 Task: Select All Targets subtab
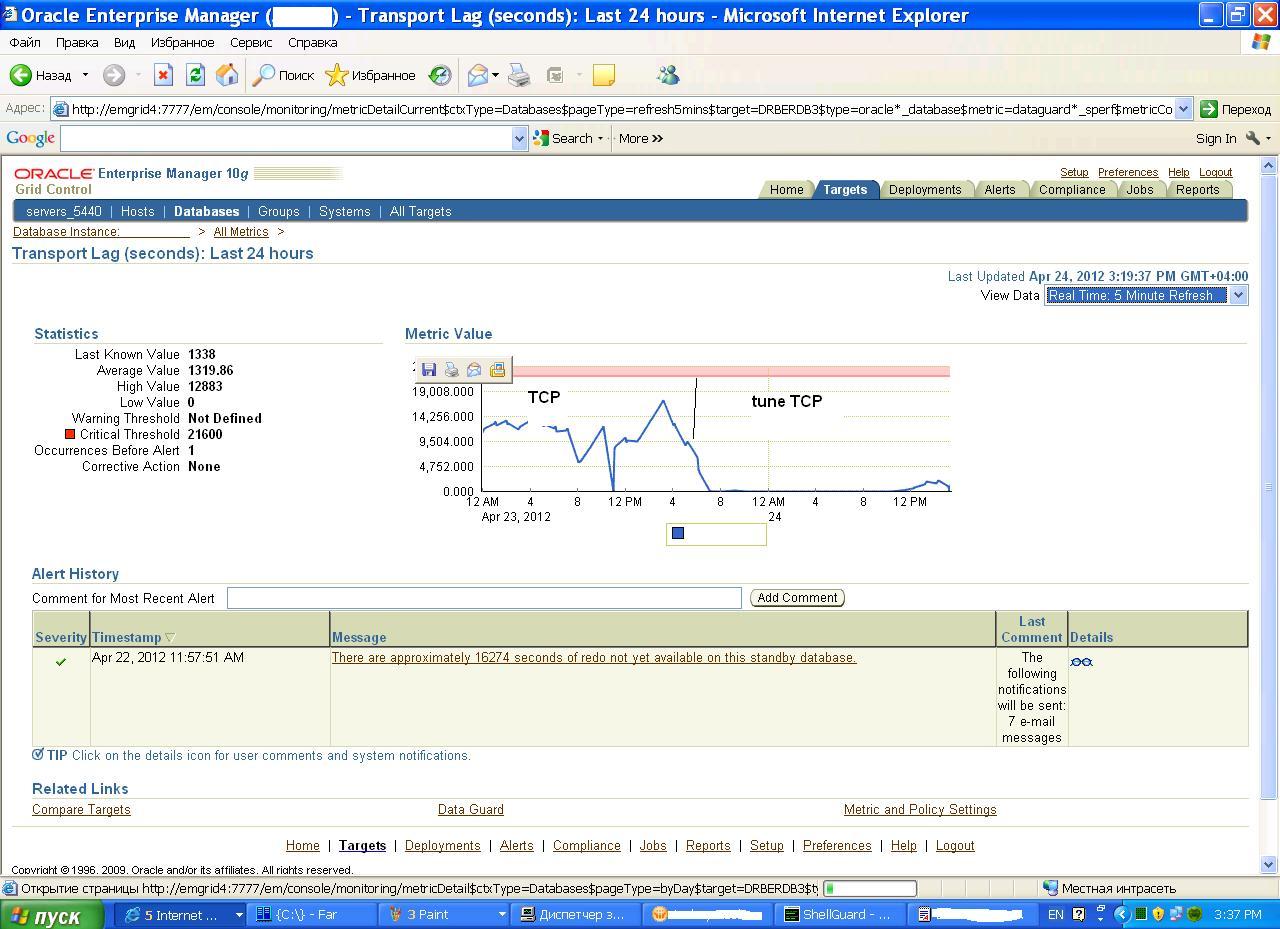tap(420, 212)
